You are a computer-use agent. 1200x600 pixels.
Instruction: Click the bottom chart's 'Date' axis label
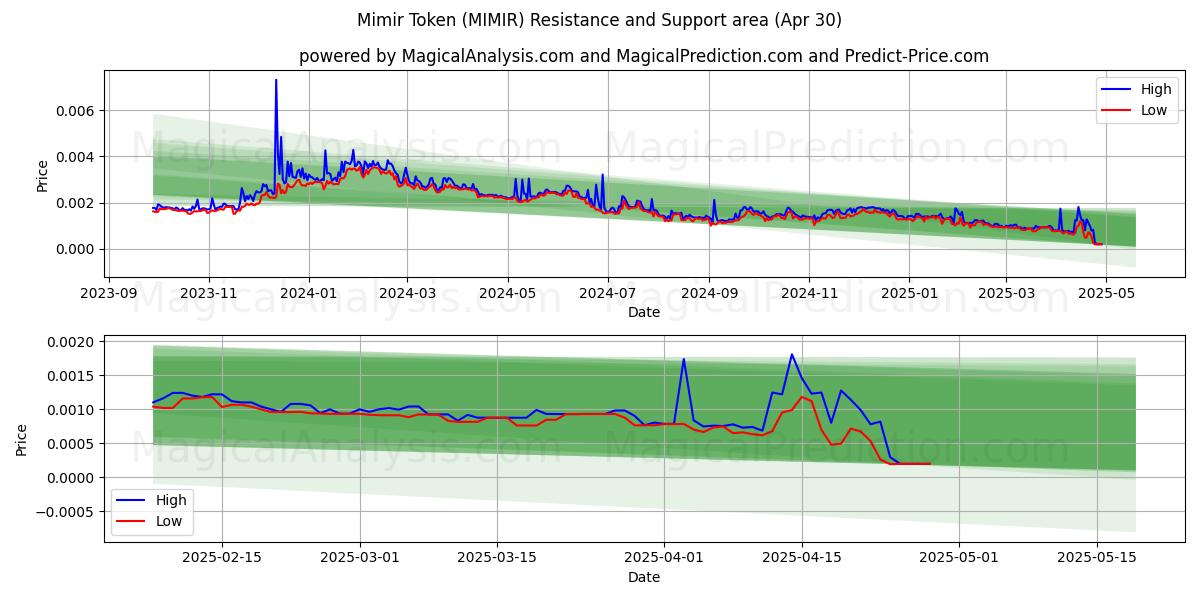pos(644,577)
